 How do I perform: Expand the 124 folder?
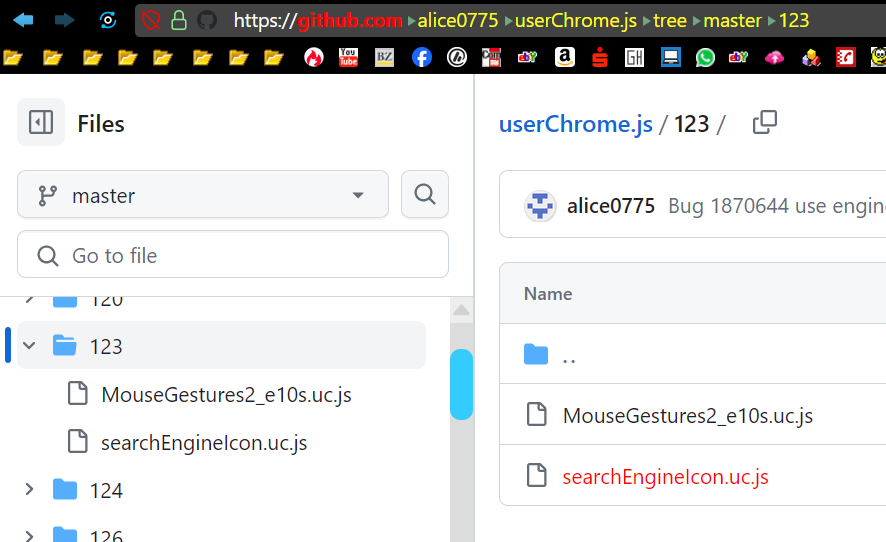click(29, 490)
